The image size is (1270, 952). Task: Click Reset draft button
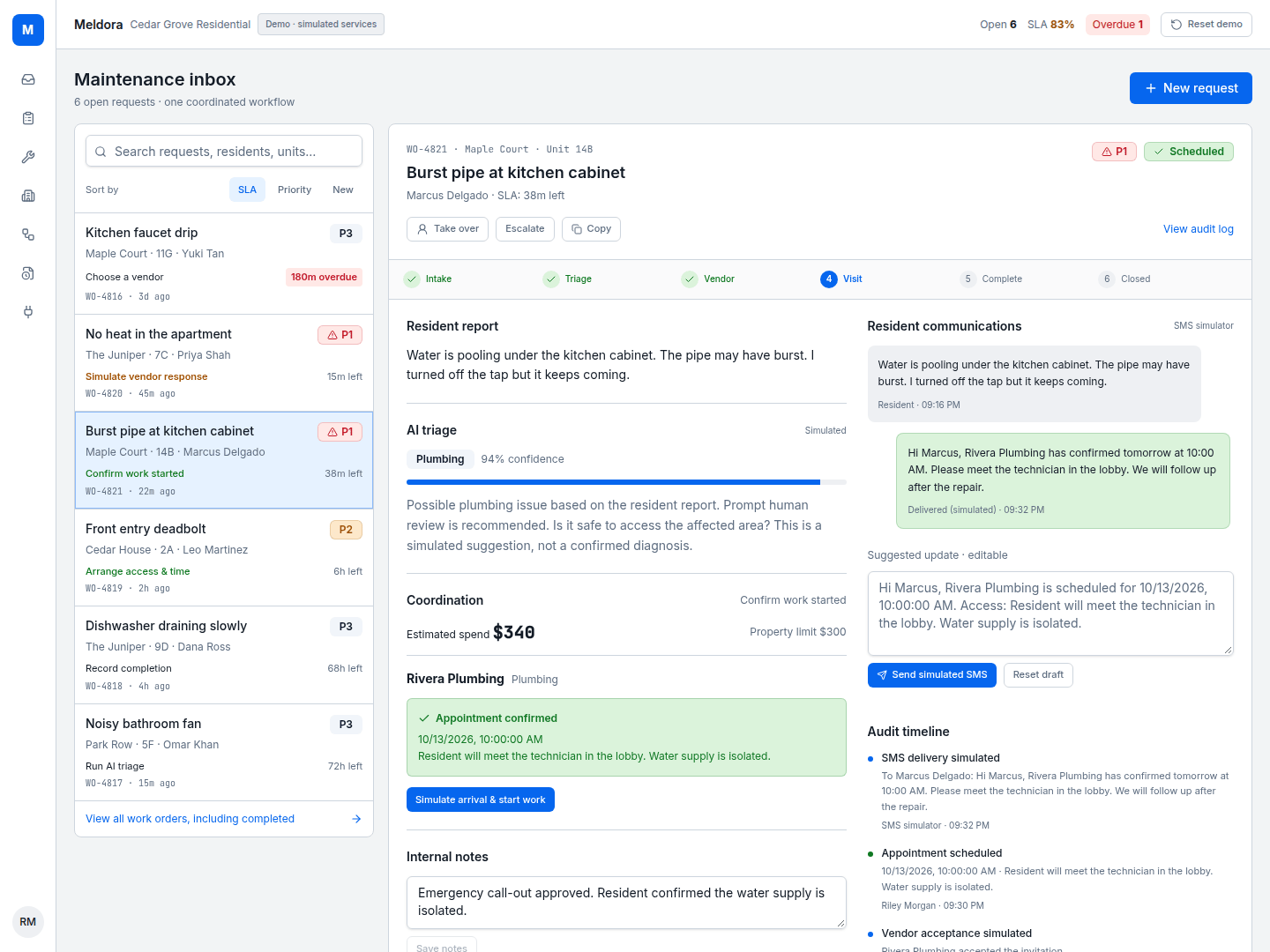point(1038,675)
